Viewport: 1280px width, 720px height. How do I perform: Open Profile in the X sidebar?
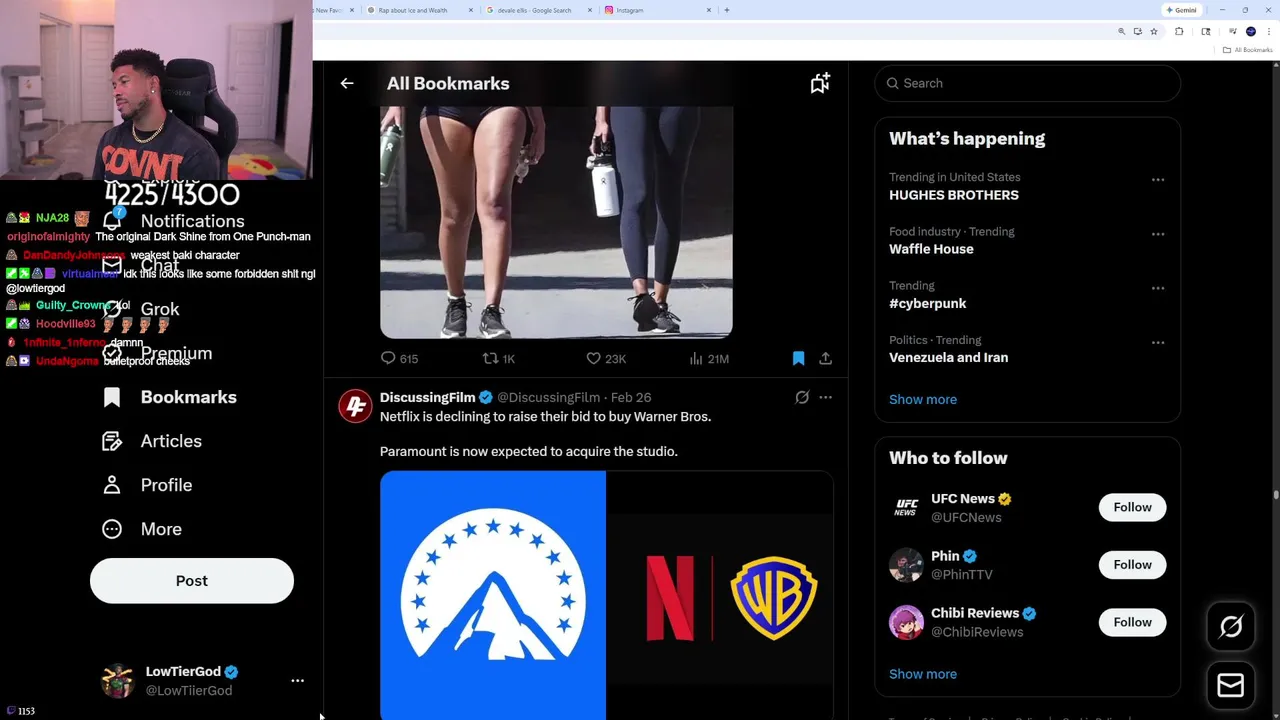pos(147,485)
